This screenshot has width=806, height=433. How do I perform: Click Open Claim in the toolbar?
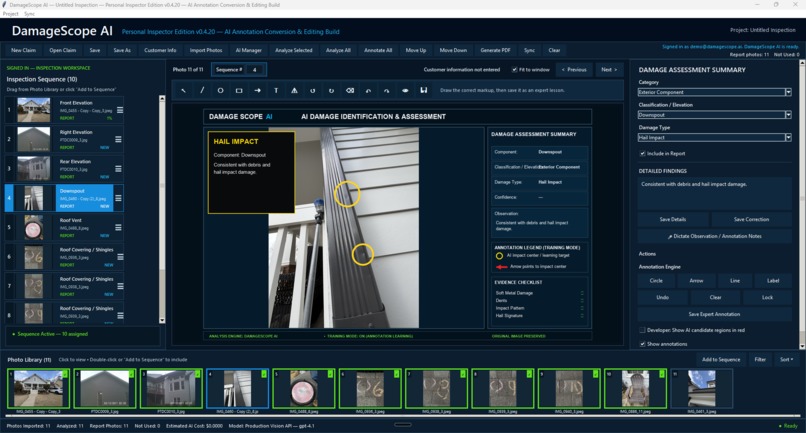click(63, 50)
